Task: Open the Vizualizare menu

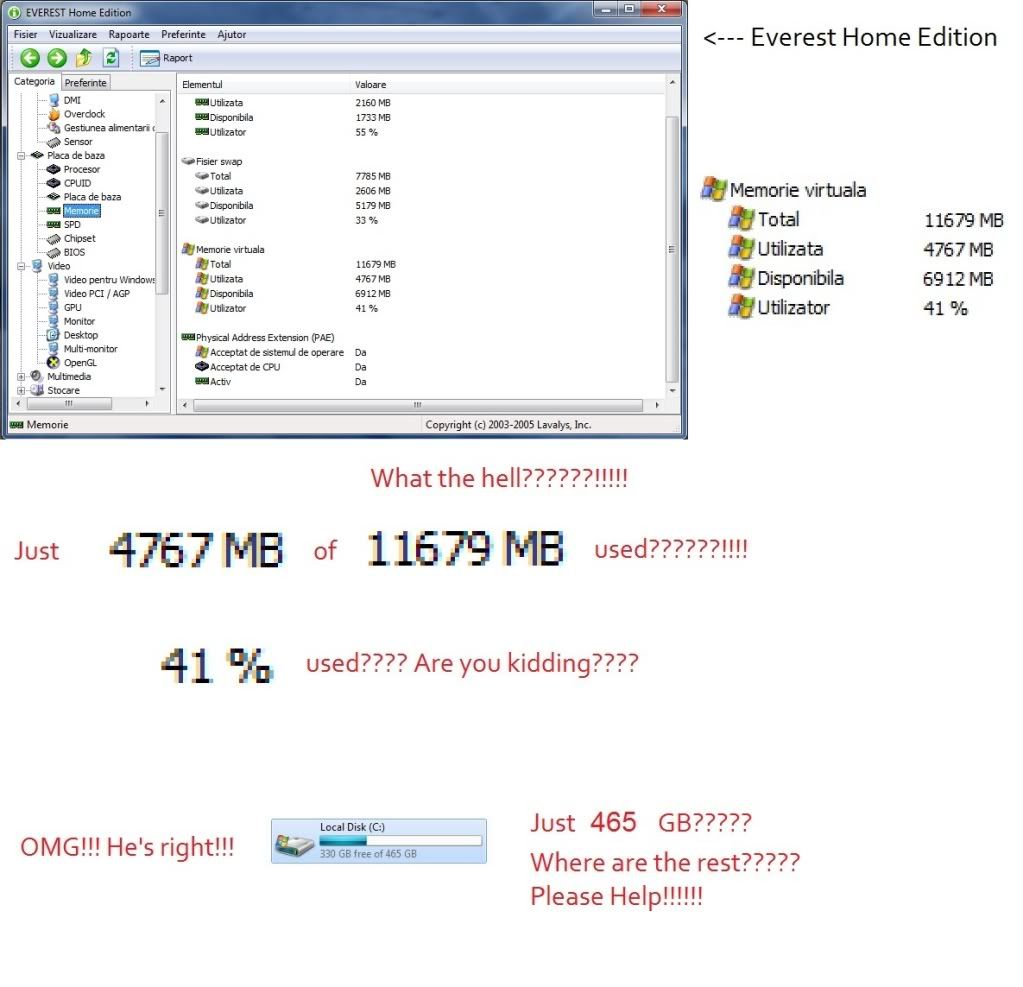Action: [73, 35]
